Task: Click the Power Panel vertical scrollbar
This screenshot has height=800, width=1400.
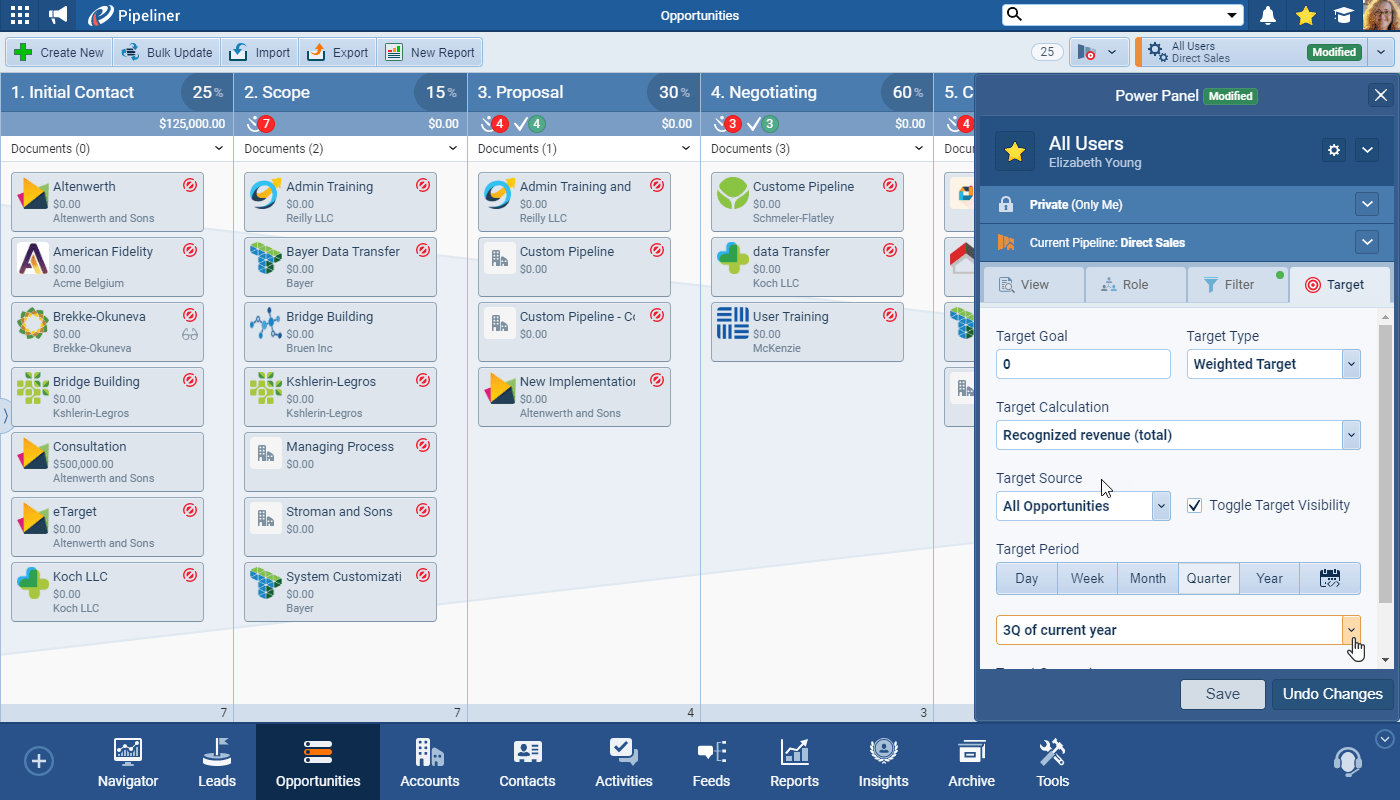Action: [1385, 460]
